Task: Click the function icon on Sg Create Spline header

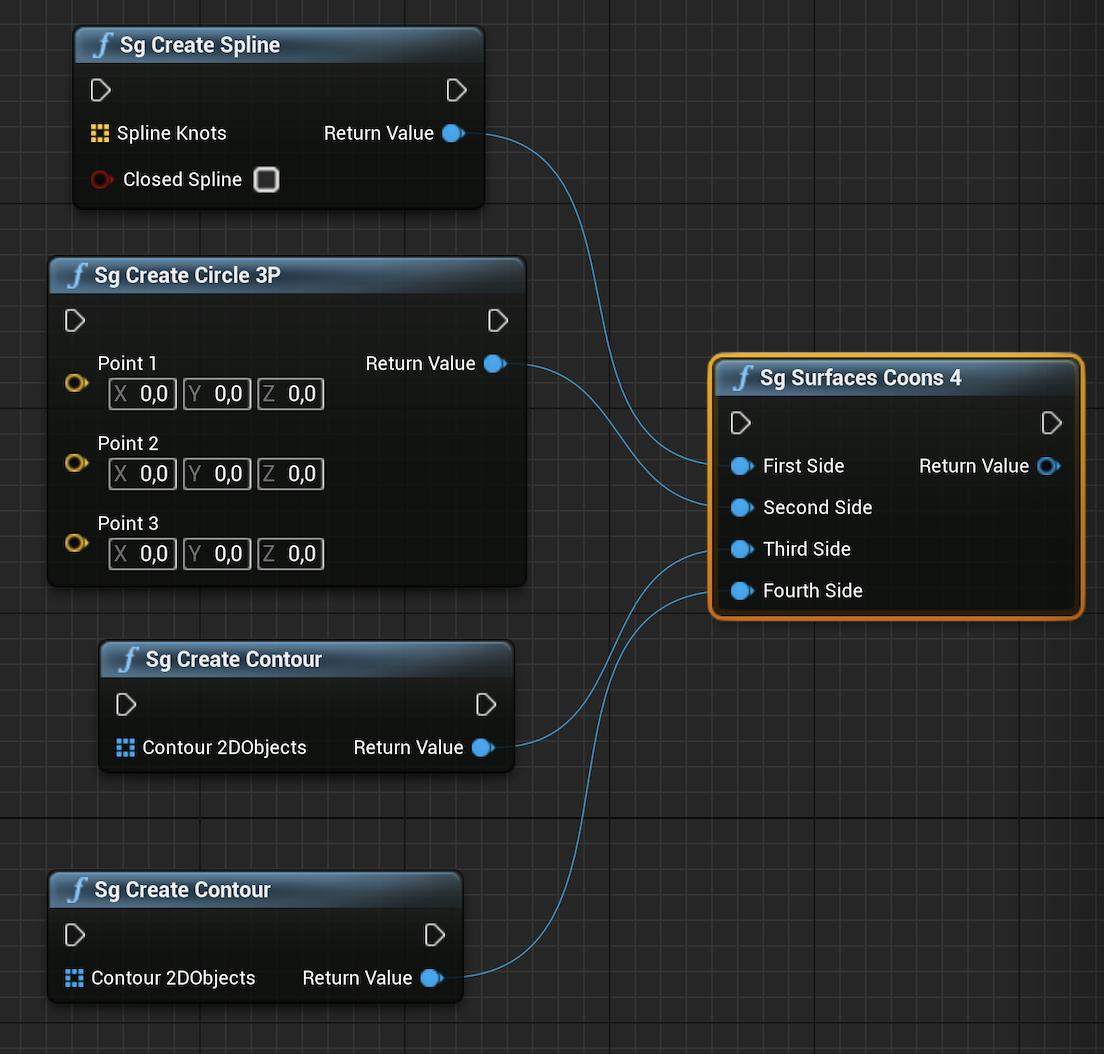Action: point(103,45)
